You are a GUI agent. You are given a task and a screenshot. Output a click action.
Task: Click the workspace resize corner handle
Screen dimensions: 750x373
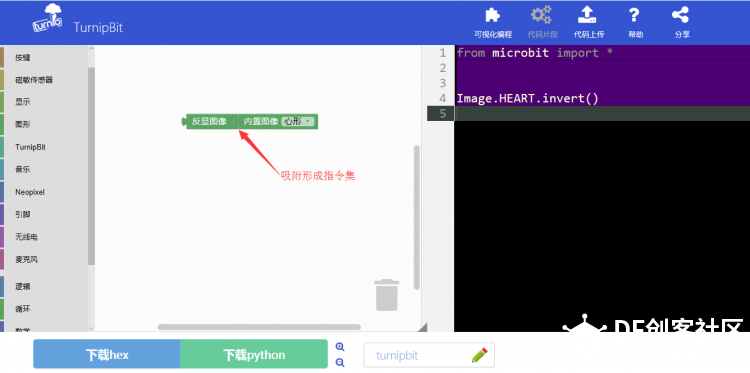(423, 327)
